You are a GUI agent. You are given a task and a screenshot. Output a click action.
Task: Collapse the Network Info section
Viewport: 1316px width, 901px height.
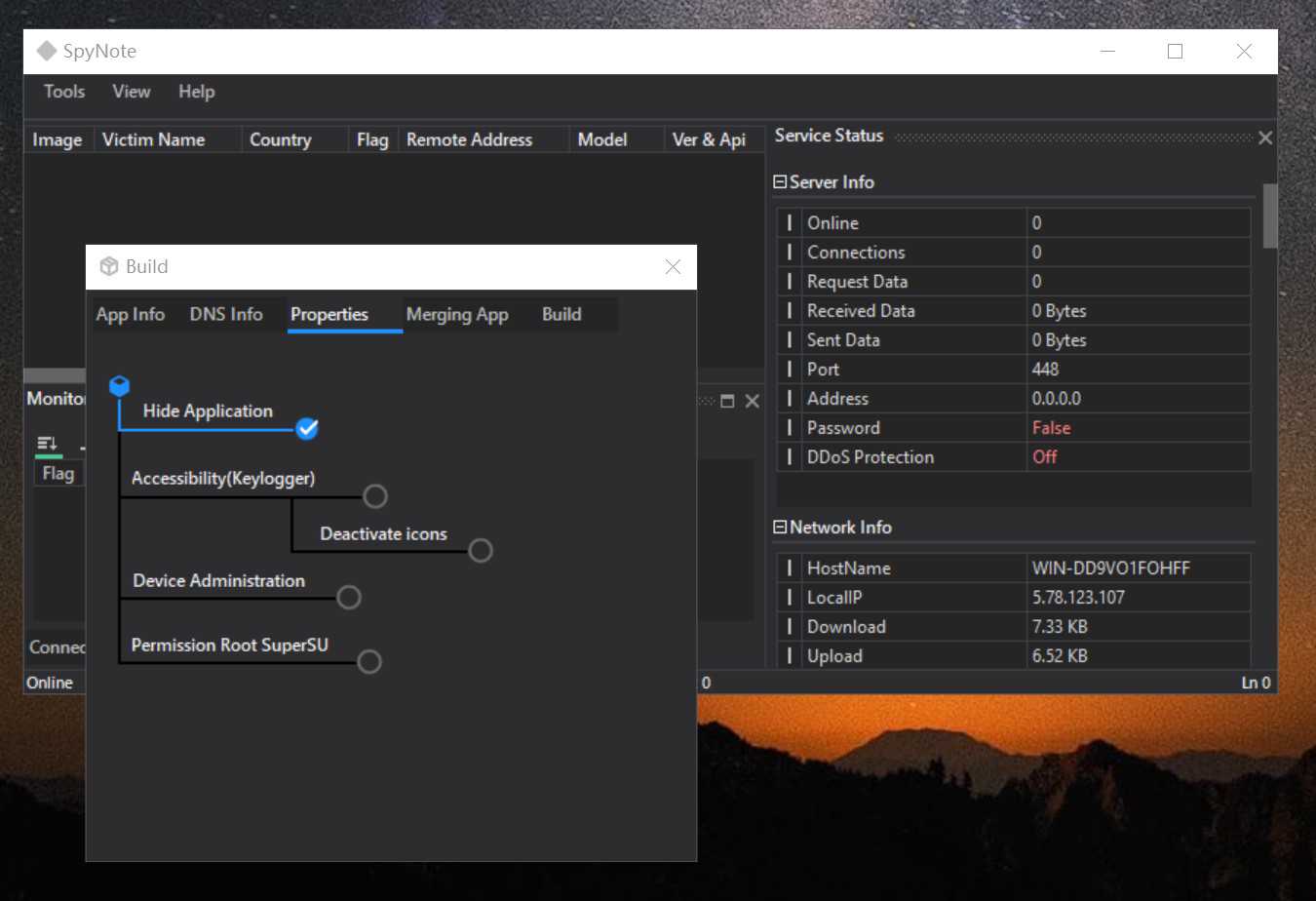point(780,528)
